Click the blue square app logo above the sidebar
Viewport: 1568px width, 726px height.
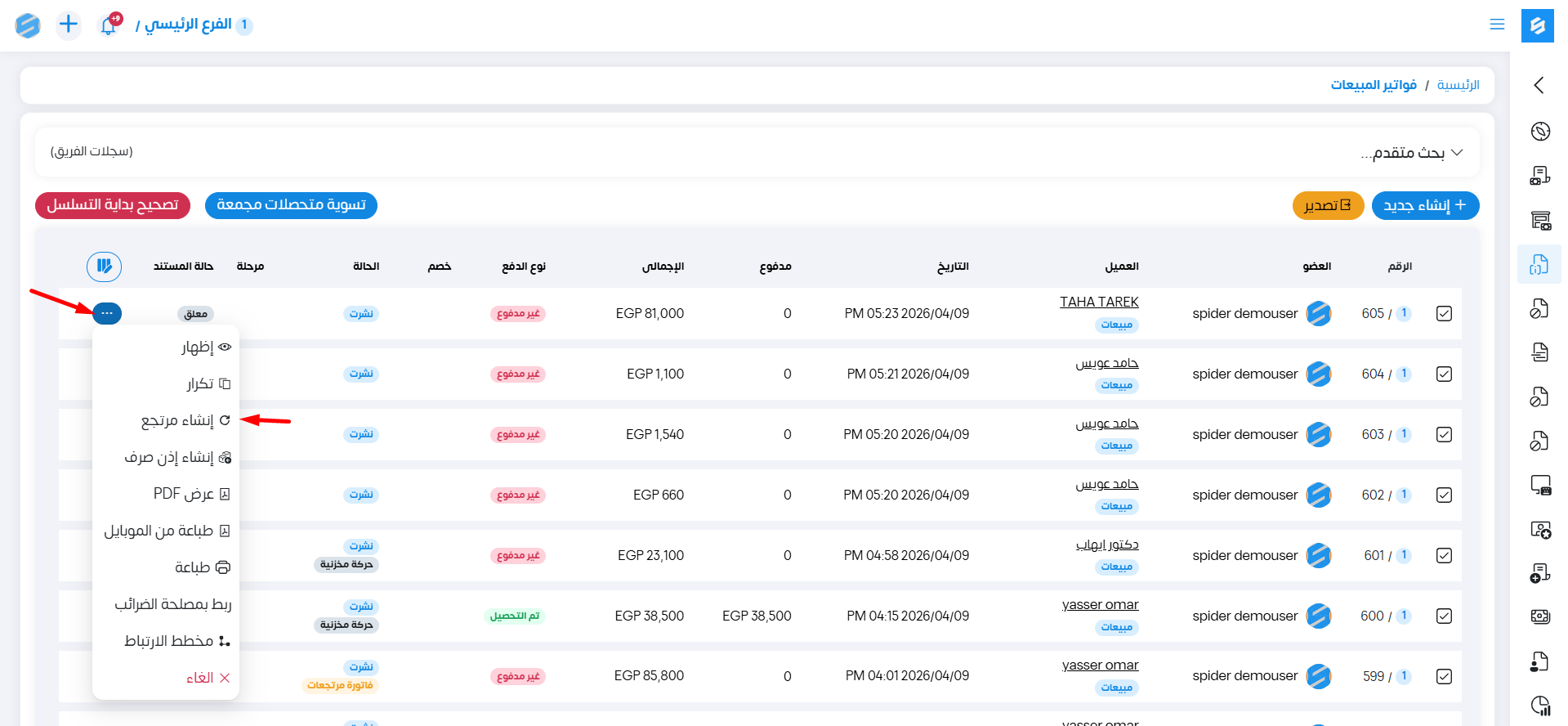click(1537, 25)
